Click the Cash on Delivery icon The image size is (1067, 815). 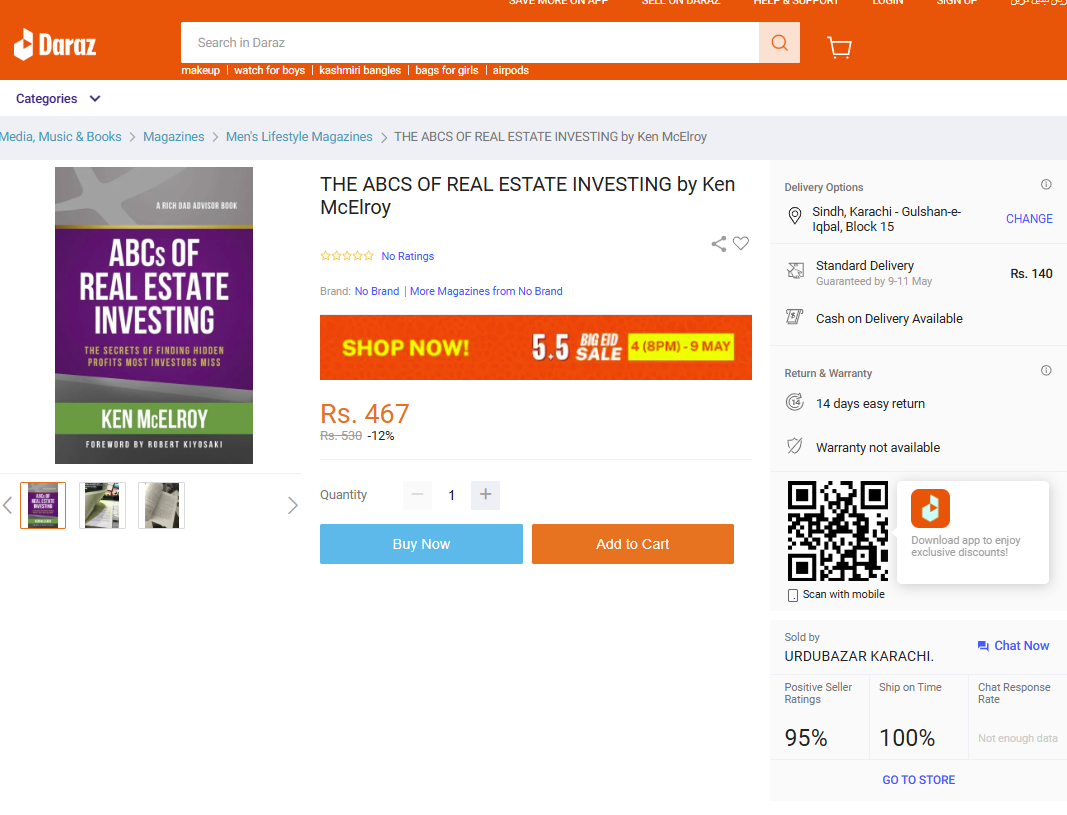[x=794, y=317]
